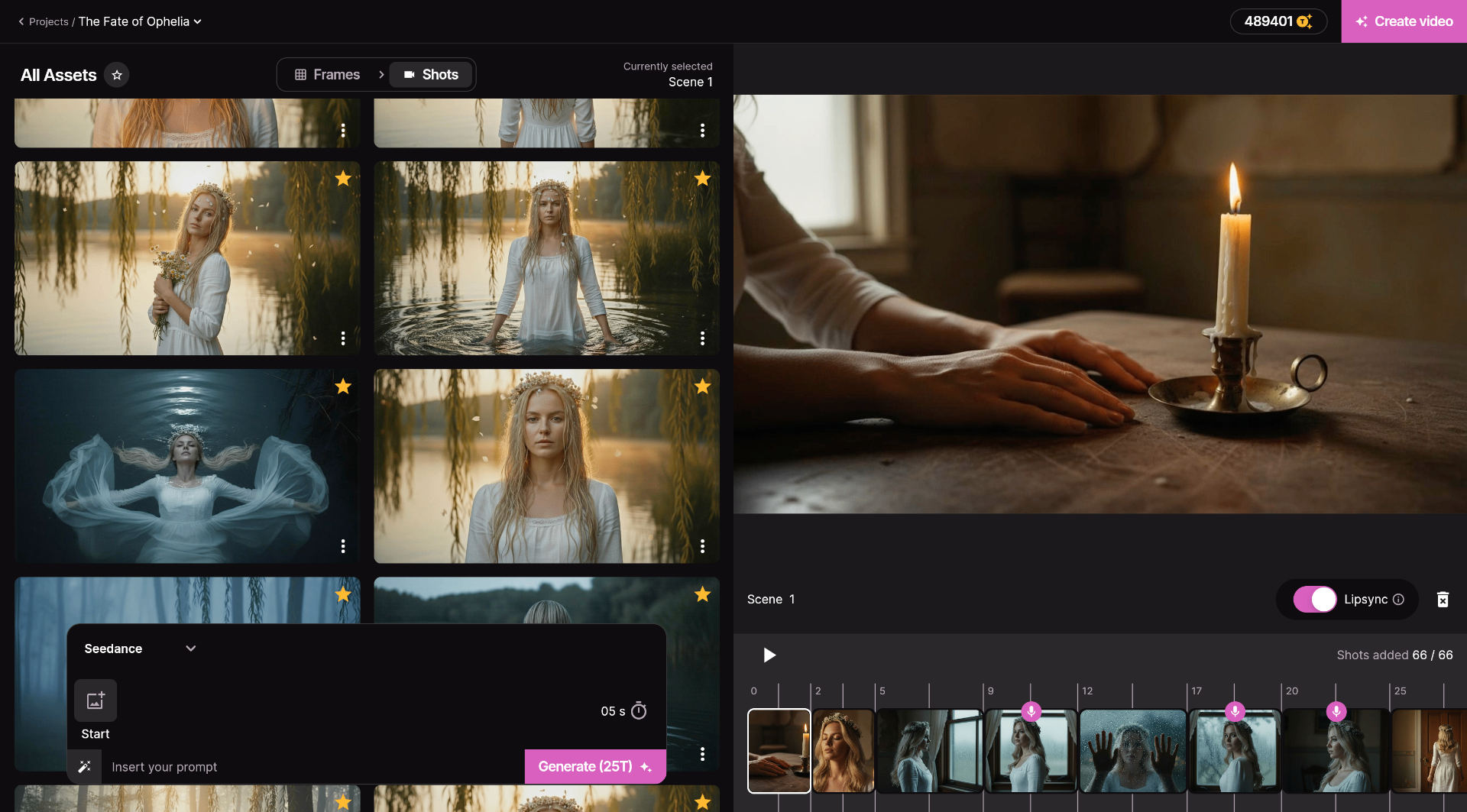The height and width of the screenshot is (812, 1467).
Task: Select the Shots tab
Action: (431, 74)
